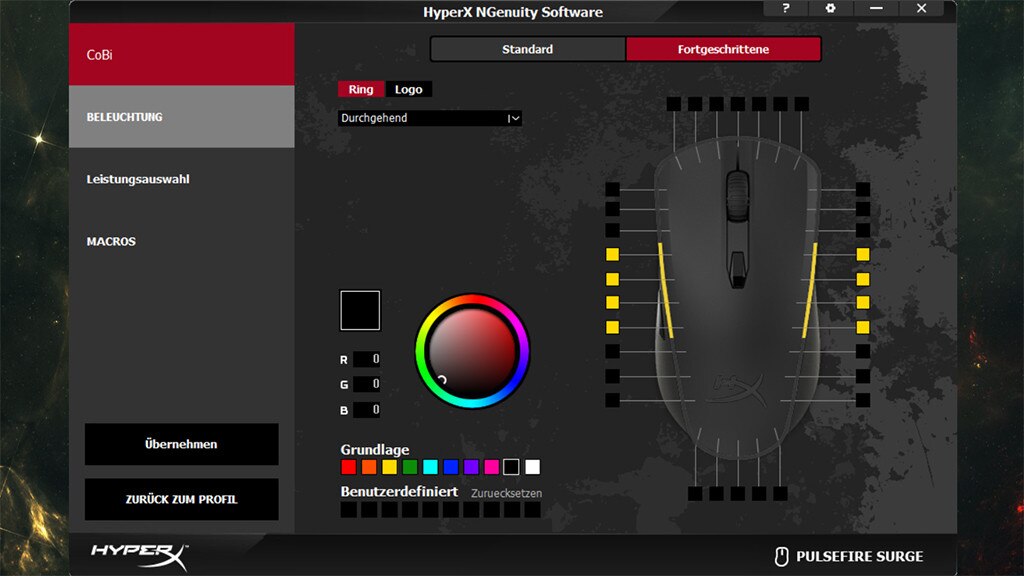
Task: Select the last Benutzerdefiniert custom color slot
Action: pyautogui.click(x=532, y=509)
